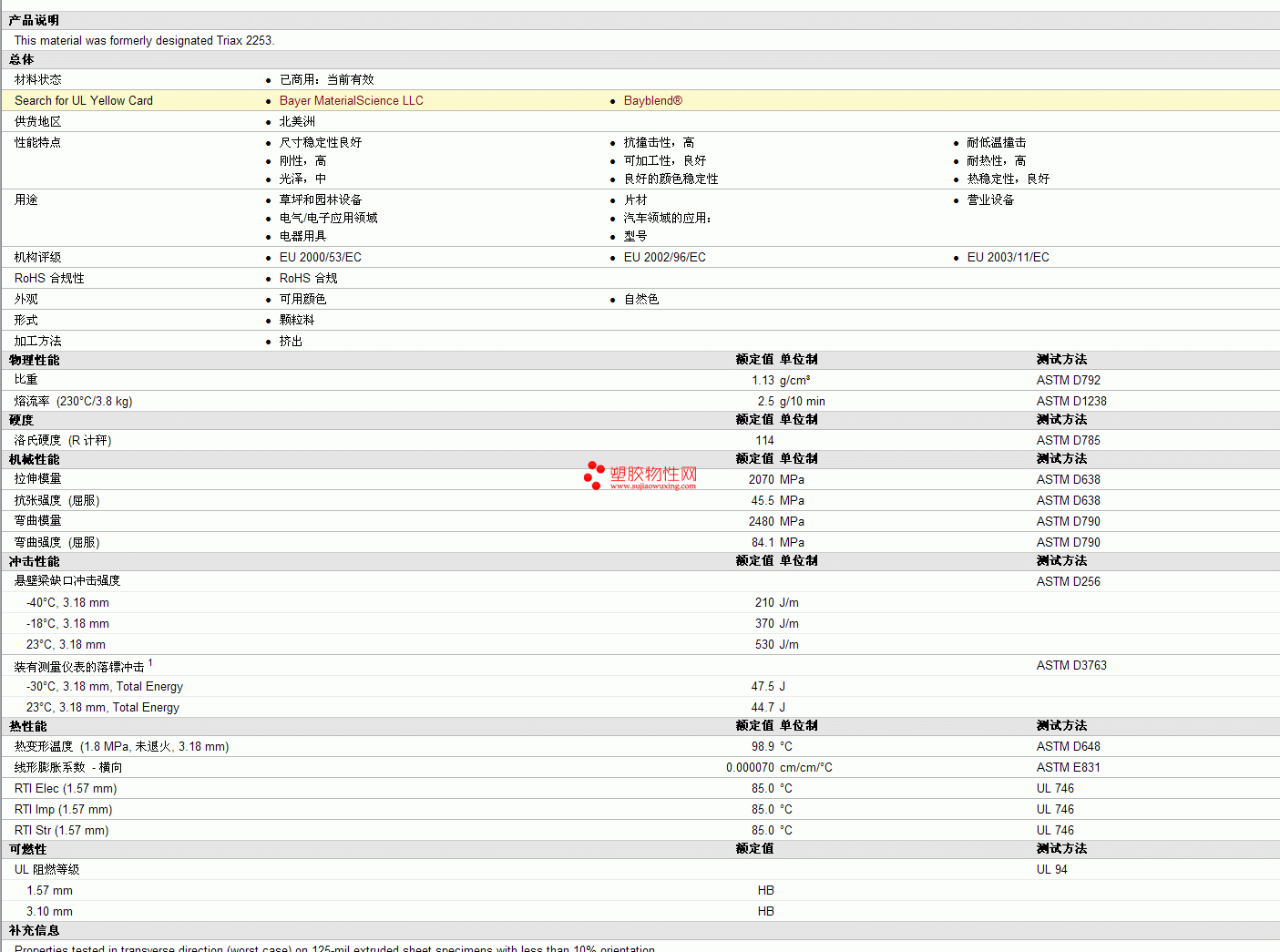
Task: Click the ASTM D1238 test method
Action: (x=1071, y=401)
